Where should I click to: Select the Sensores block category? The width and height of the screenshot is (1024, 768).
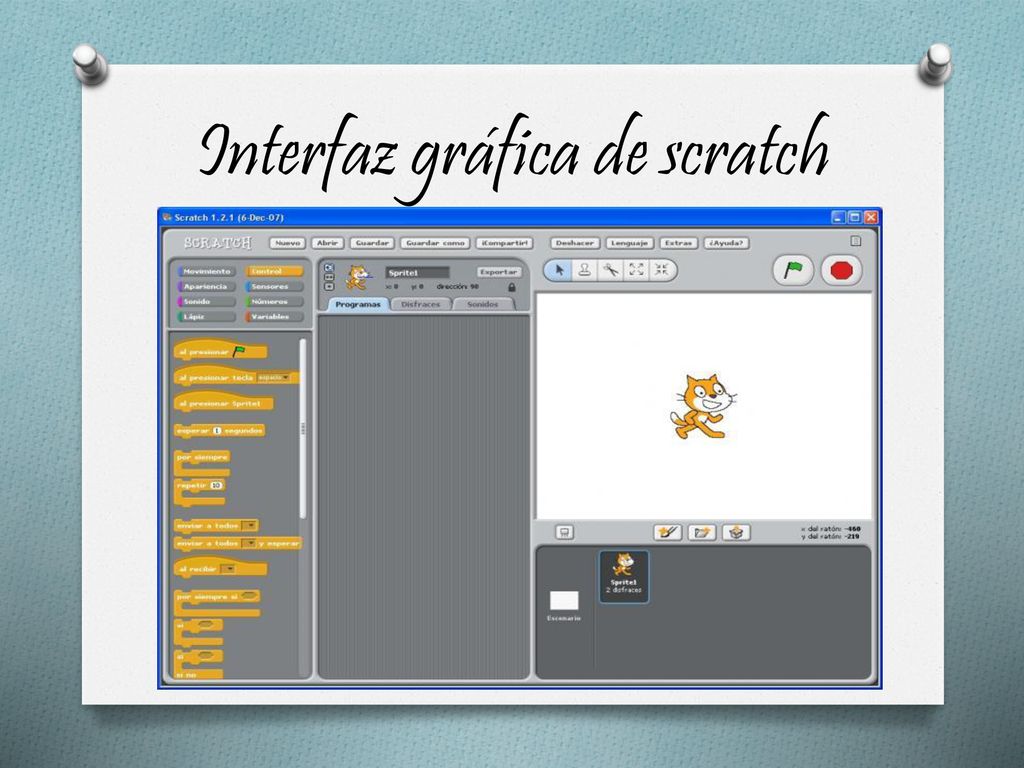(x=274, y=286)
